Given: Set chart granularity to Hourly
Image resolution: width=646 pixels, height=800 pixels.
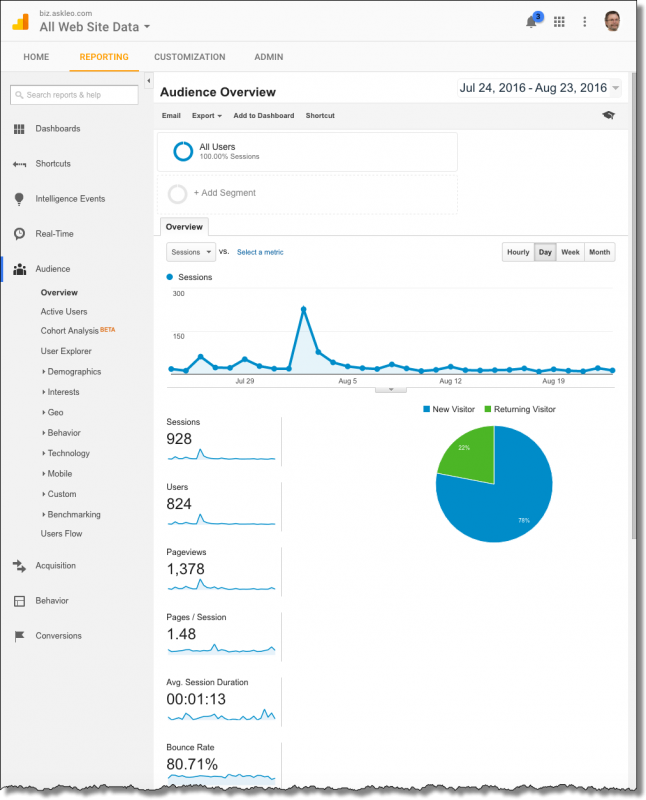Looking at the screenshot, I should click(518, 252).
